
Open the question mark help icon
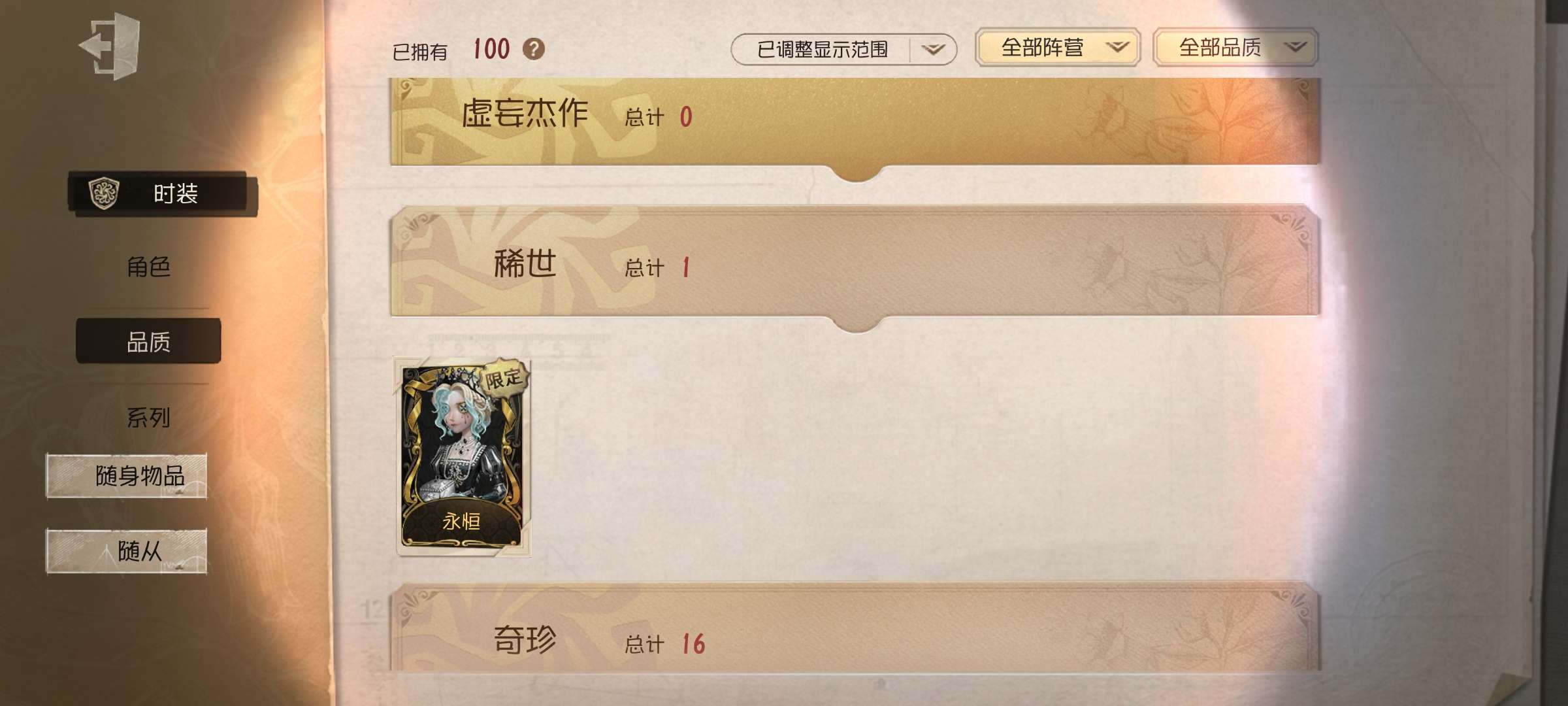534,49
